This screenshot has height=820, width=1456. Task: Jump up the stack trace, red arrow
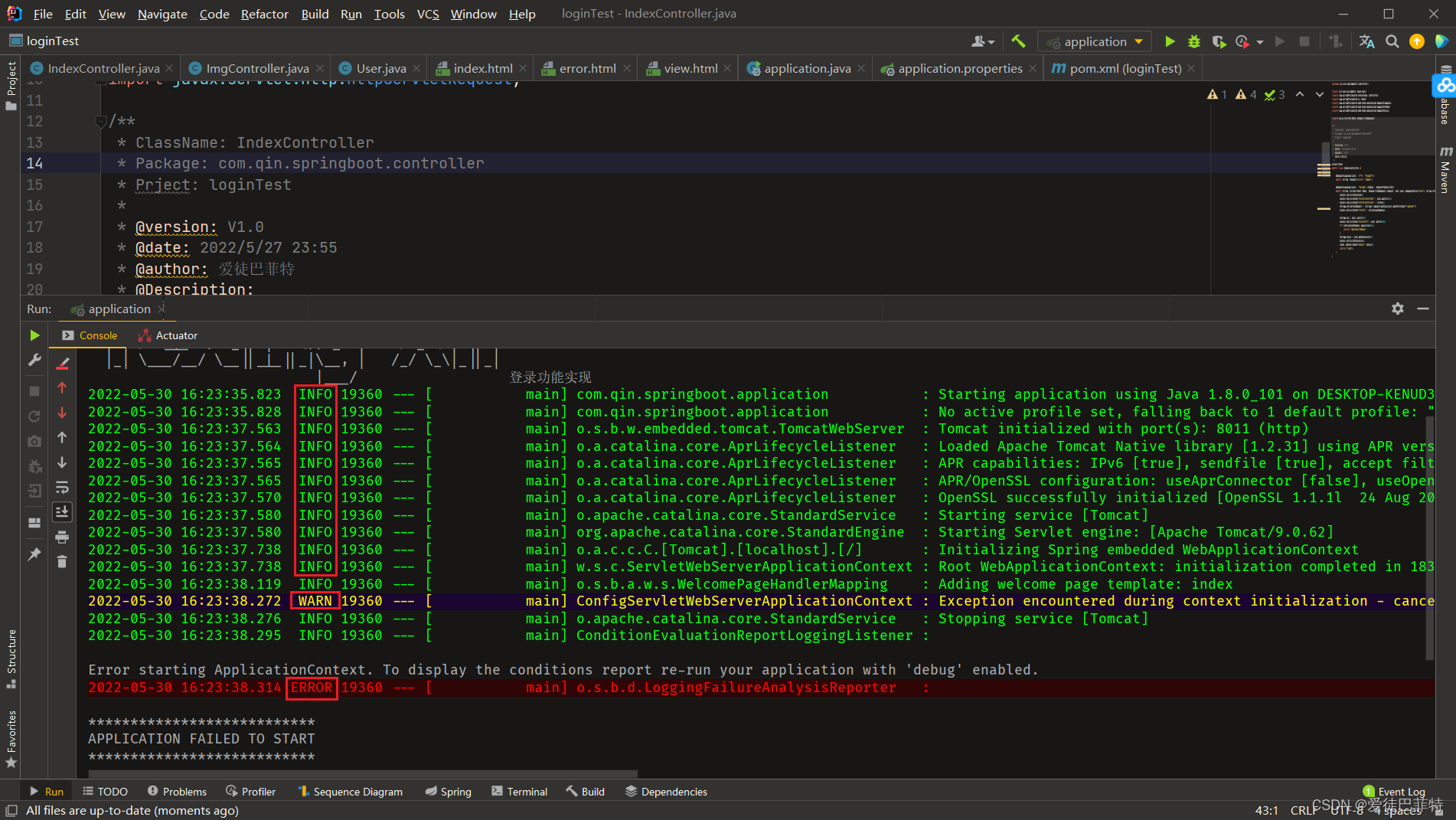63,388
